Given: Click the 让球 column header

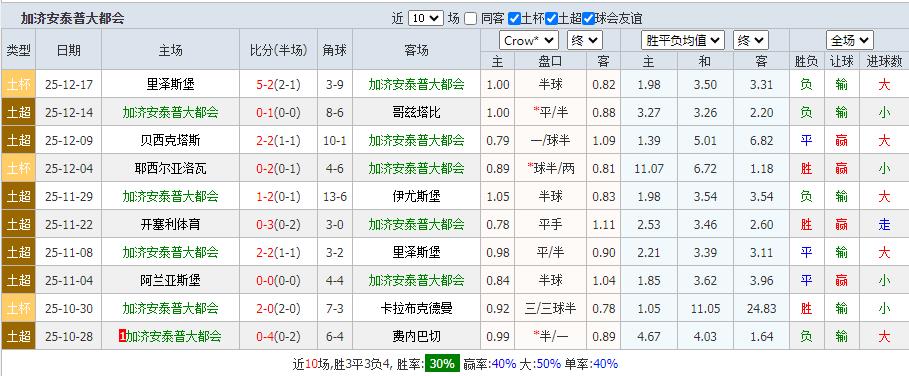Looking at the screenshot, I should tap(841, 61).
